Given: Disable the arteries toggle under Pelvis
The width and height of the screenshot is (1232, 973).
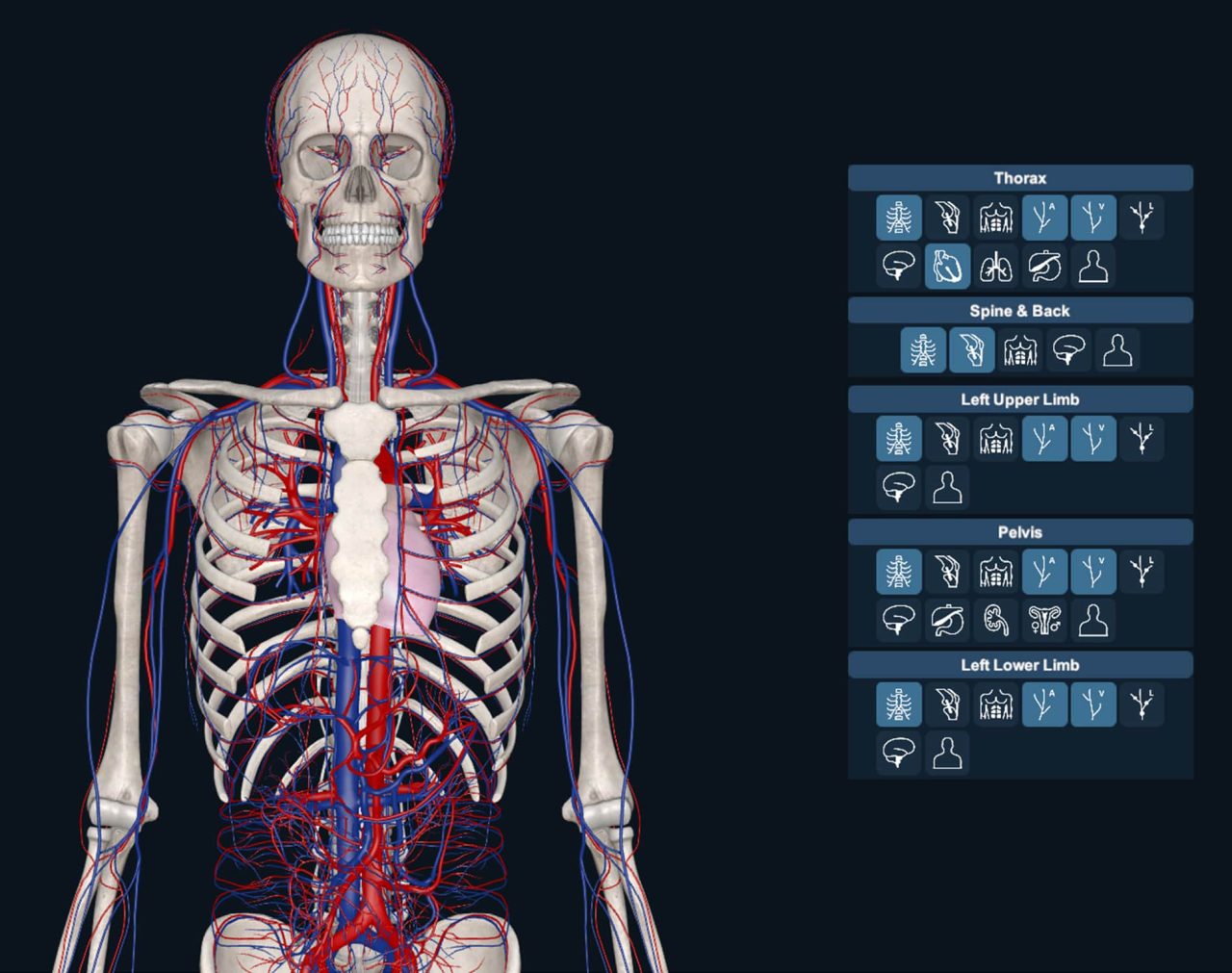Looking at the screenshot, I should point(1045,570).
